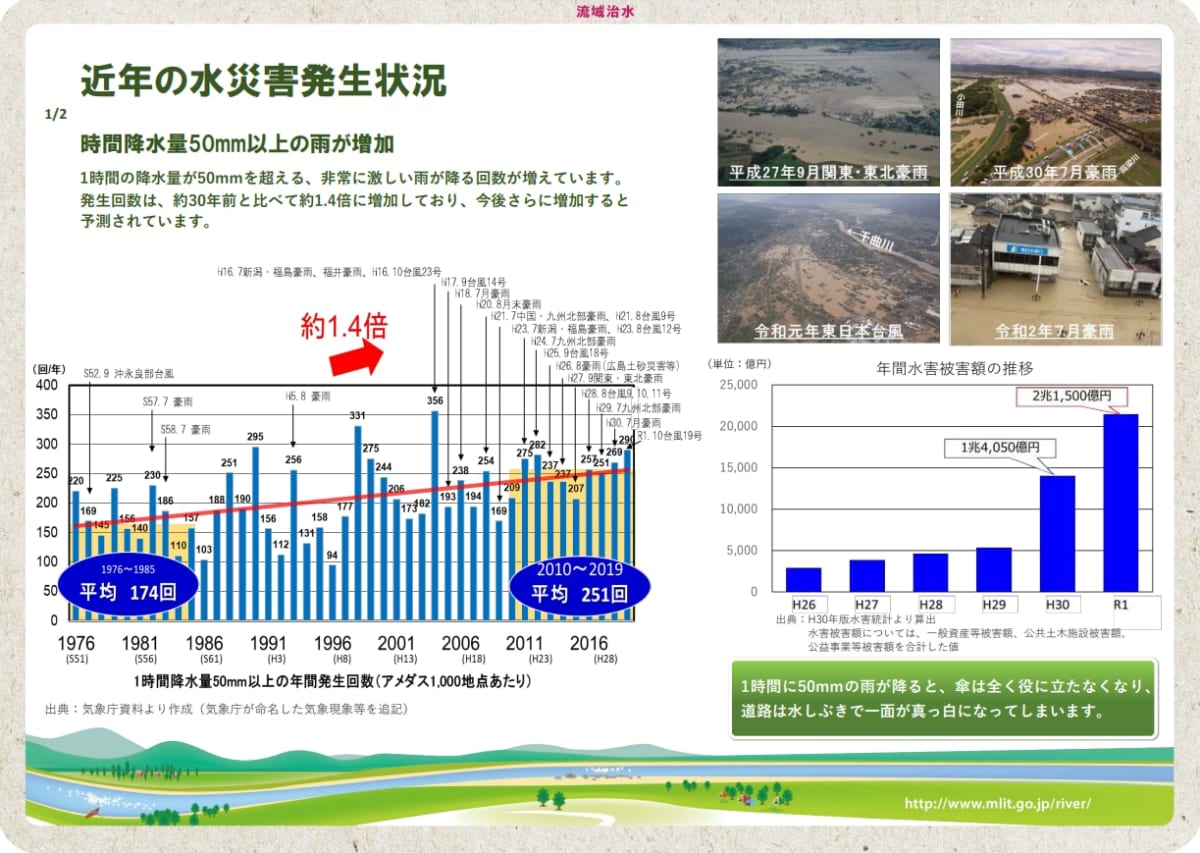Select the 令和元年東日本台風 photo

pos(828,268)
